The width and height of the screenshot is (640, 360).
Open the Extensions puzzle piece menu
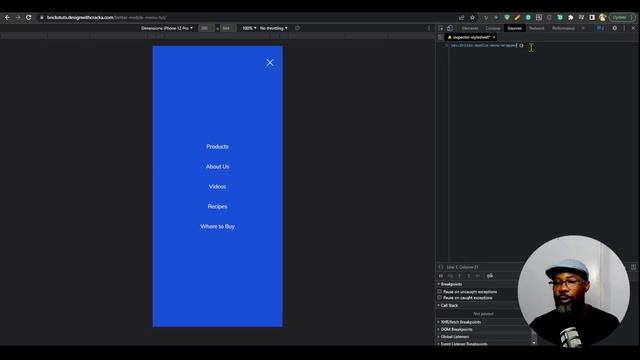pos(571,18)
